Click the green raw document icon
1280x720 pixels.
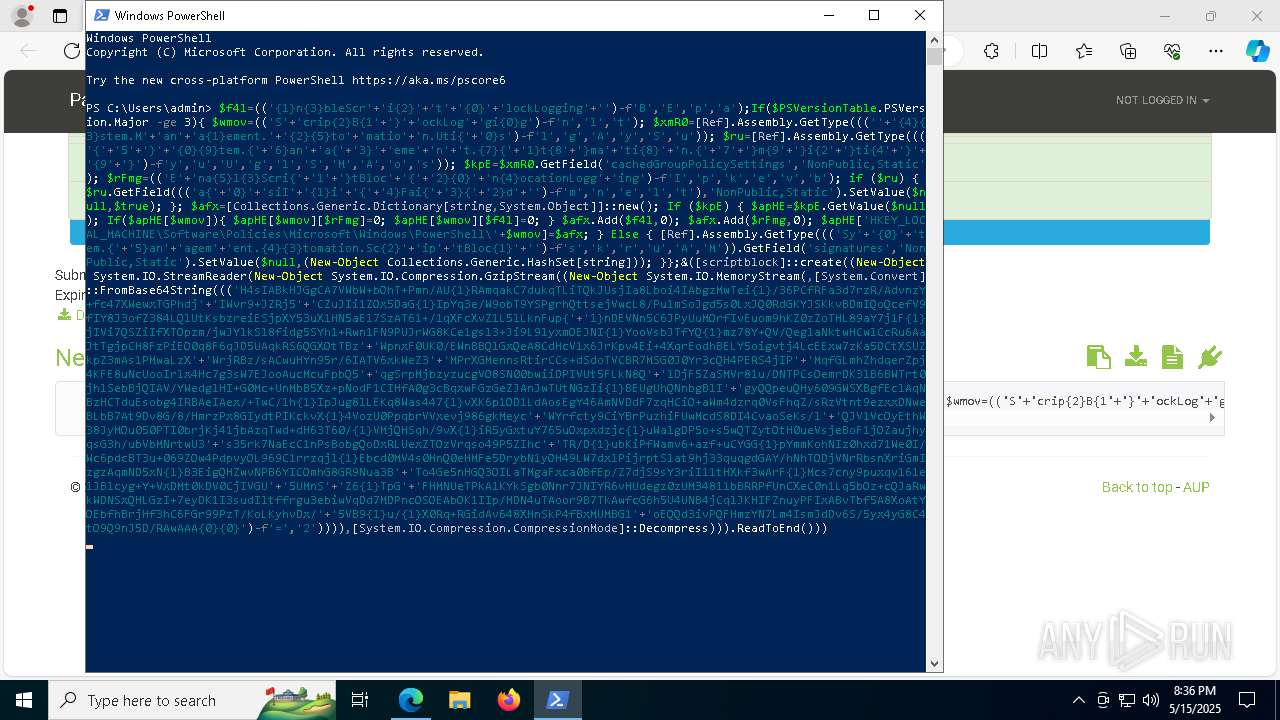[1172, 357]
